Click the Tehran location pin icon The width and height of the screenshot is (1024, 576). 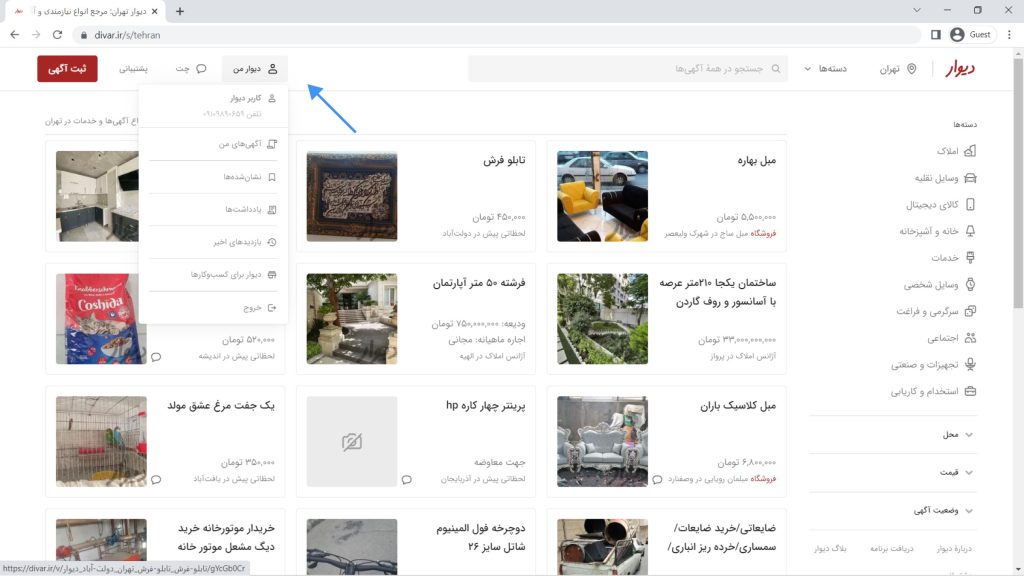pos(912,69)
